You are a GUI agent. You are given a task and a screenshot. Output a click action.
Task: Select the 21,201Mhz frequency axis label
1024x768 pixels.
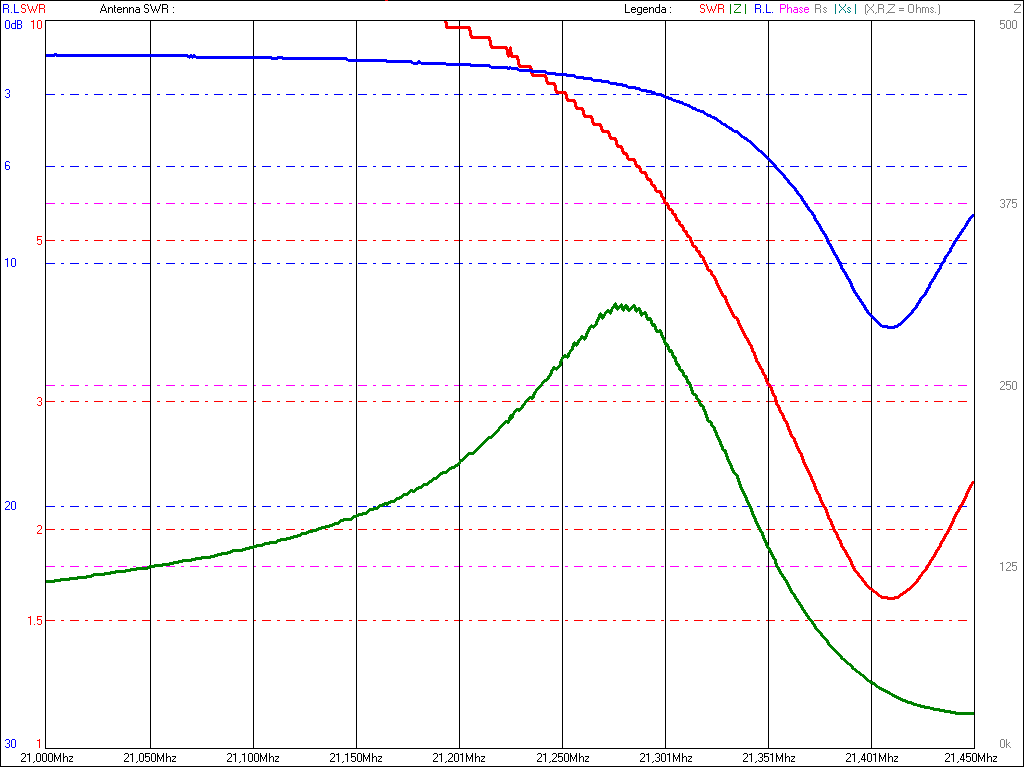459,758
